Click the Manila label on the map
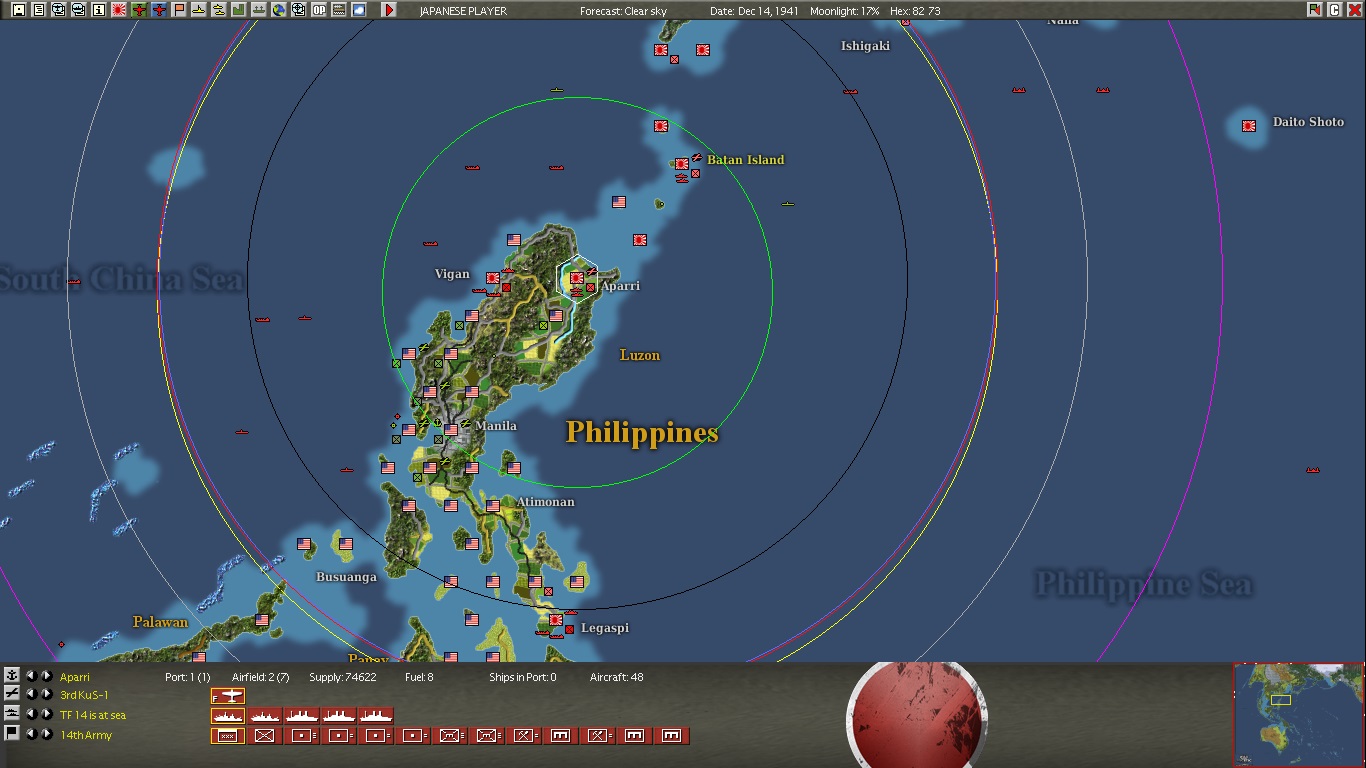1366x768 pixels. 496,425
